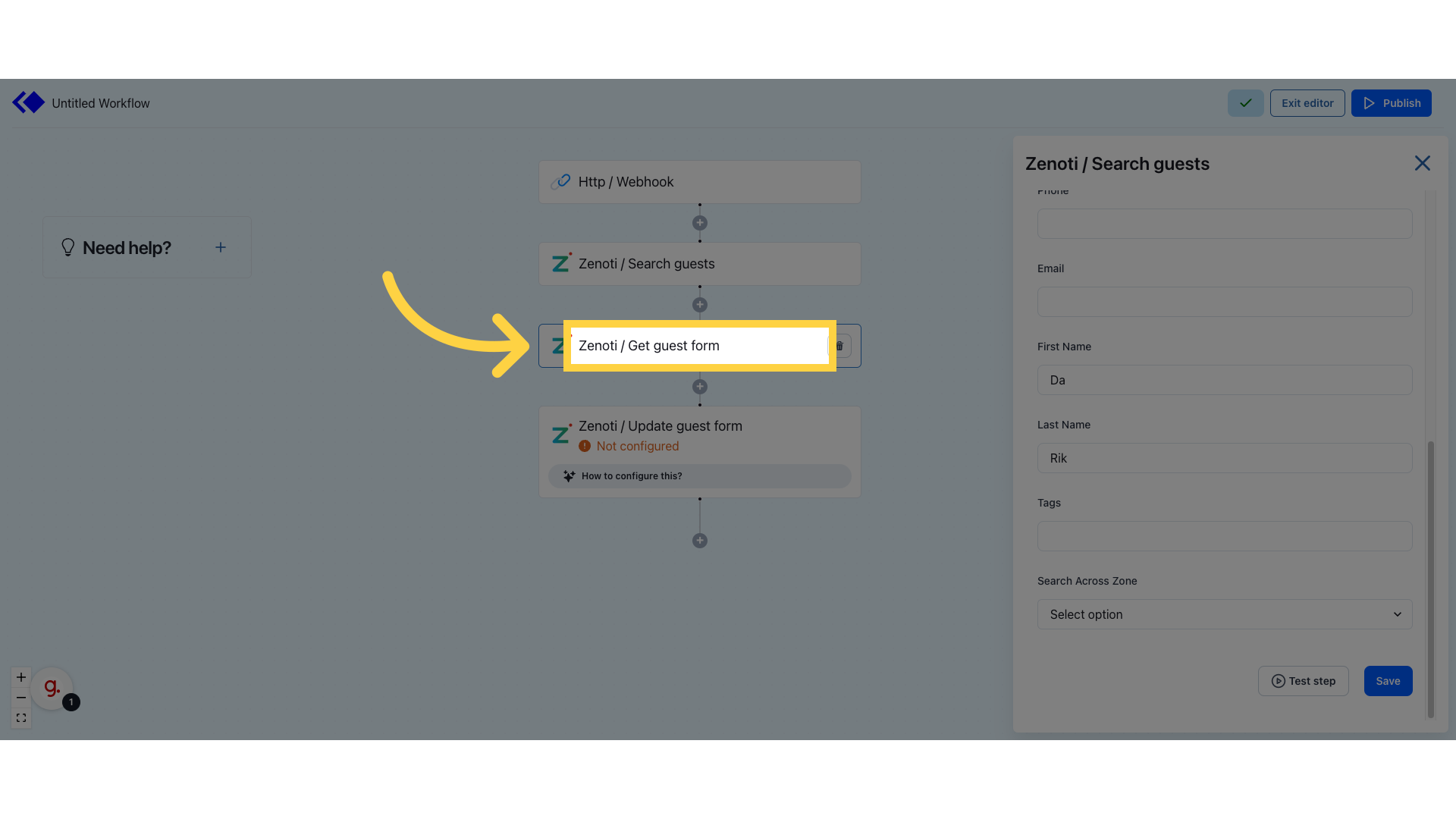Click the side panel vertical scrollbar
This screenshot has width=1456, height=819.
coord(1431,579)
